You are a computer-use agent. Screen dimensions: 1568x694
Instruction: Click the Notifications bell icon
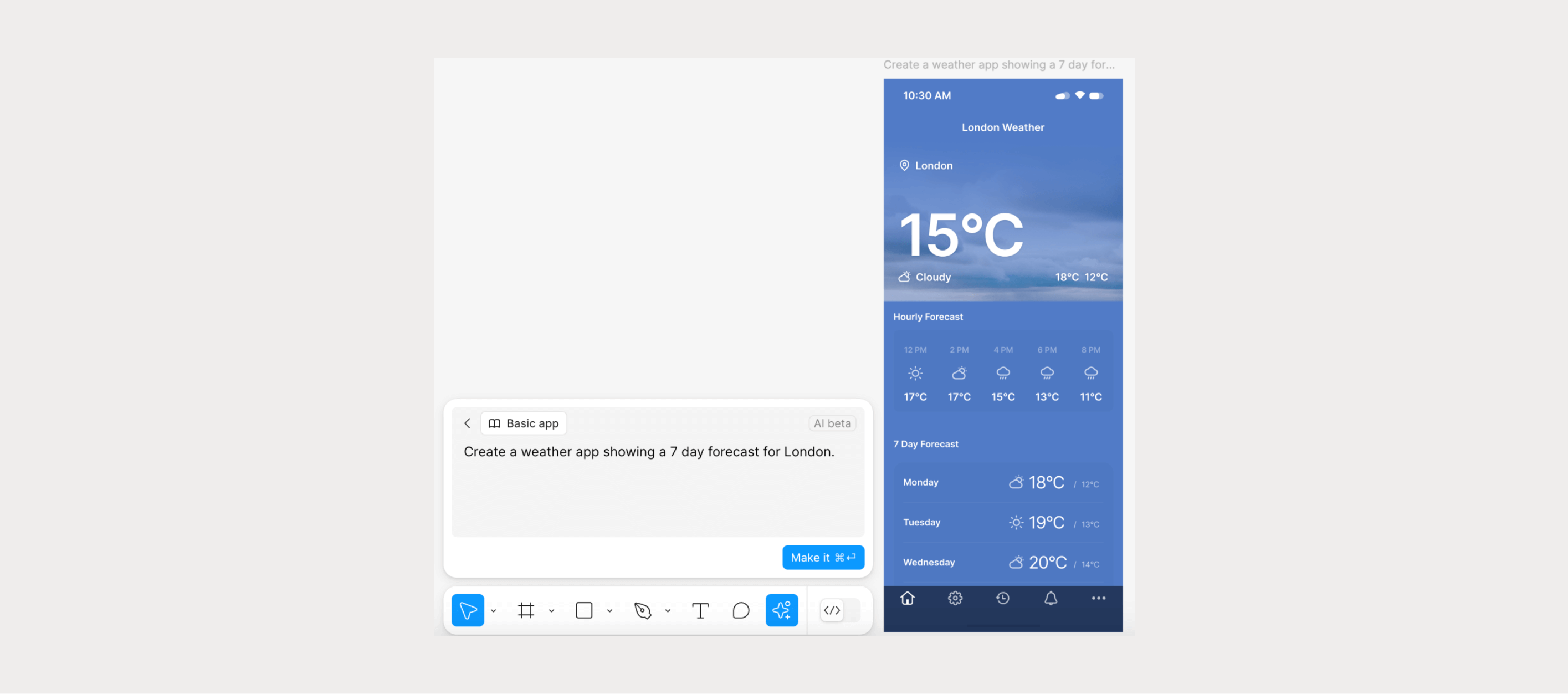coord(1051,598)
